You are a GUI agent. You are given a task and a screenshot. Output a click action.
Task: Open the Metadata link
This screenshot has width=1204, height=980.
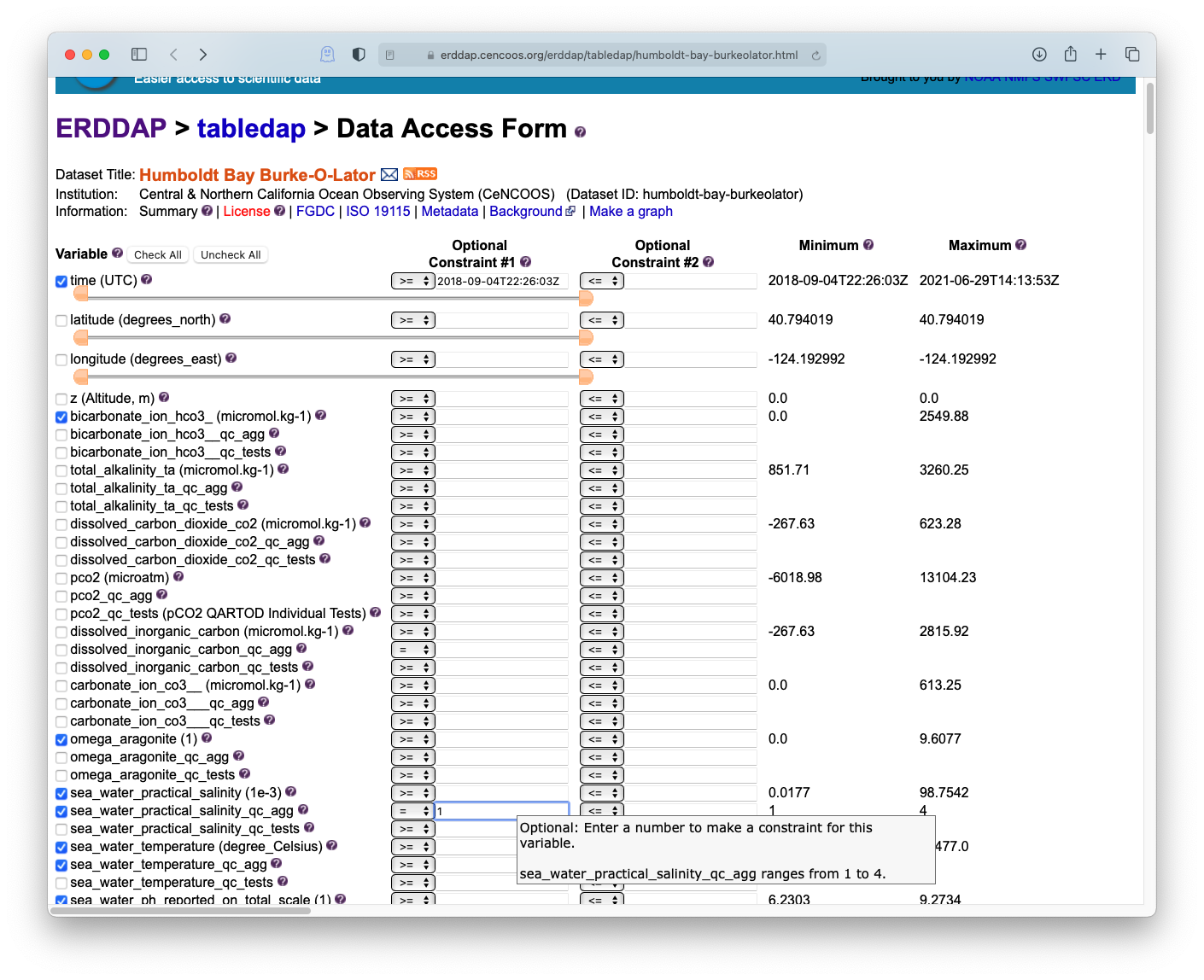click(x=450, y=211)
